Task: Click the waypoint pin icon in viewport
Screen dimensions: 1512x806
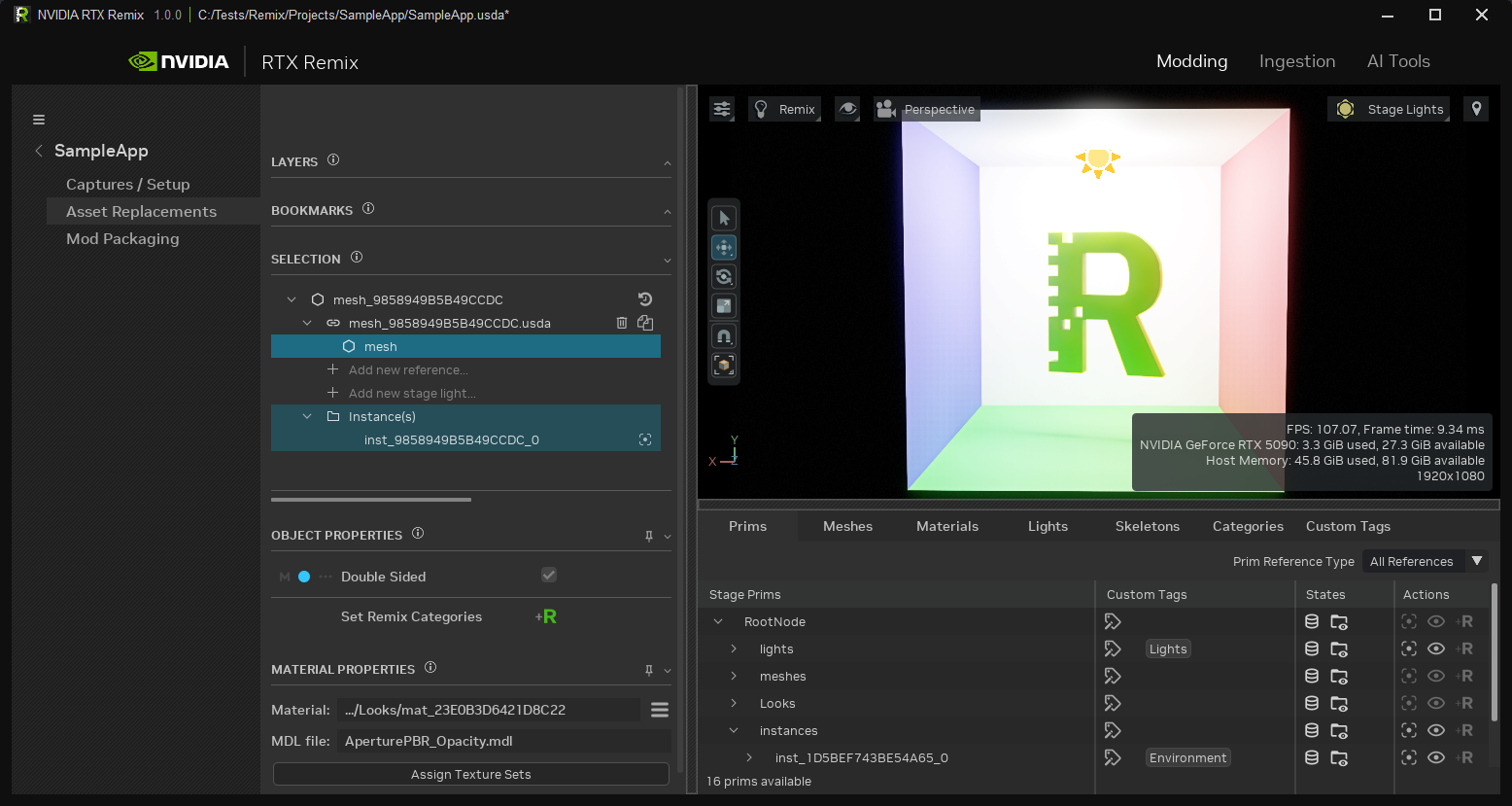Action: coord(1476,109)
